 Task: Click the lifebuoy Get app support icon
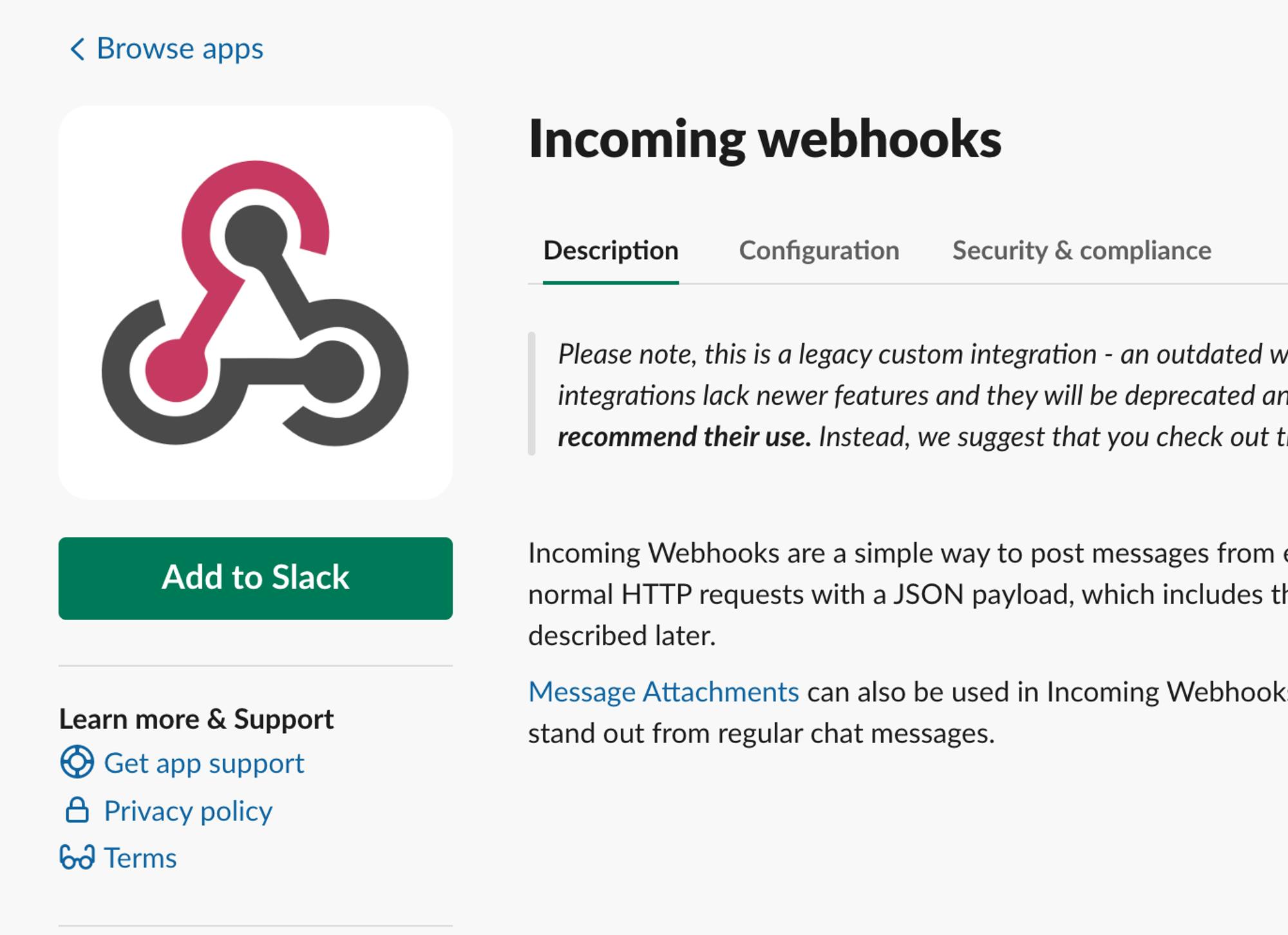click(77, 762)
